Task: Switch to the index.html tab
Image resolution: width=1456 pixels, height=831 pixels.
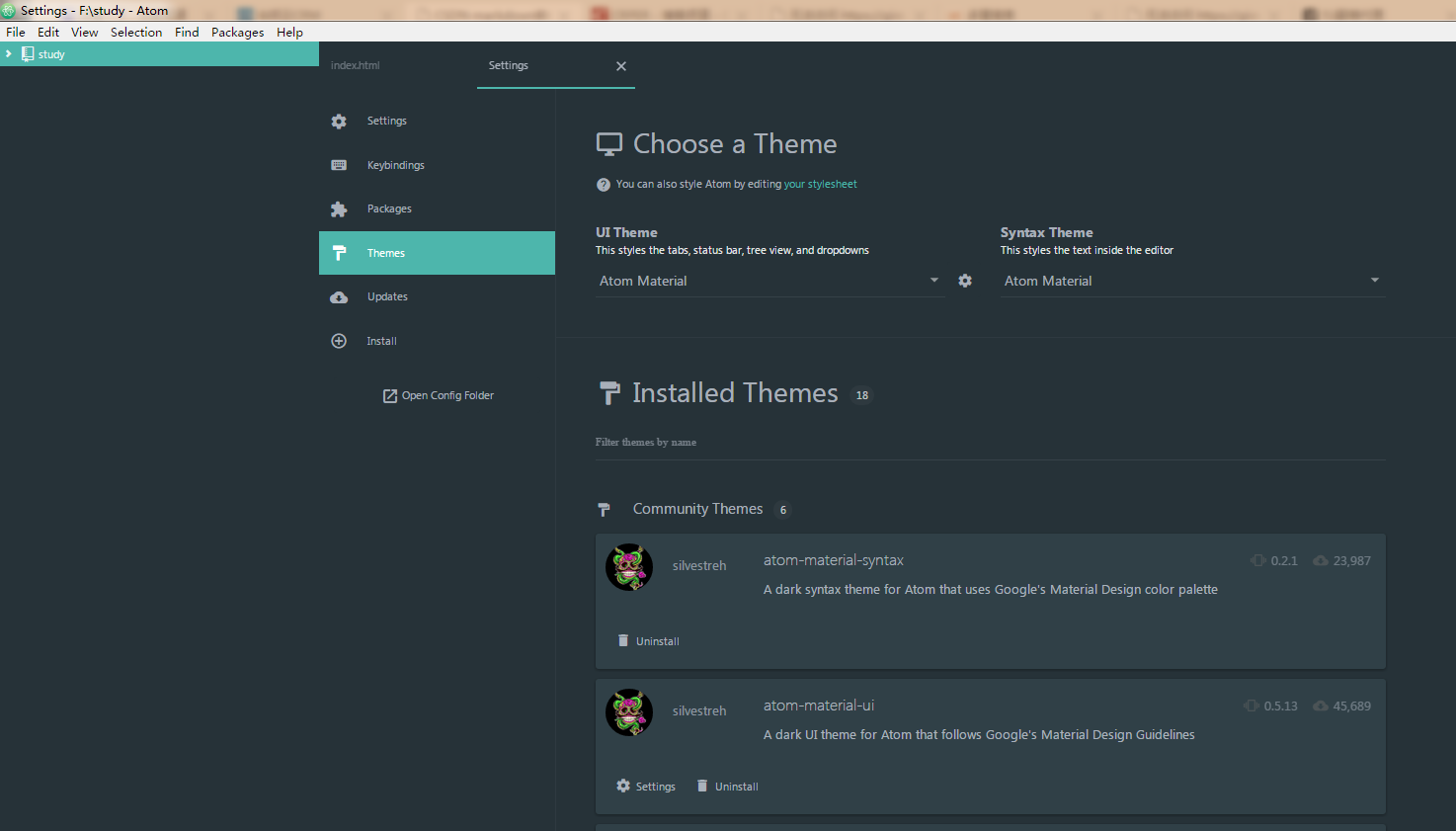Action: pos(356,66)
